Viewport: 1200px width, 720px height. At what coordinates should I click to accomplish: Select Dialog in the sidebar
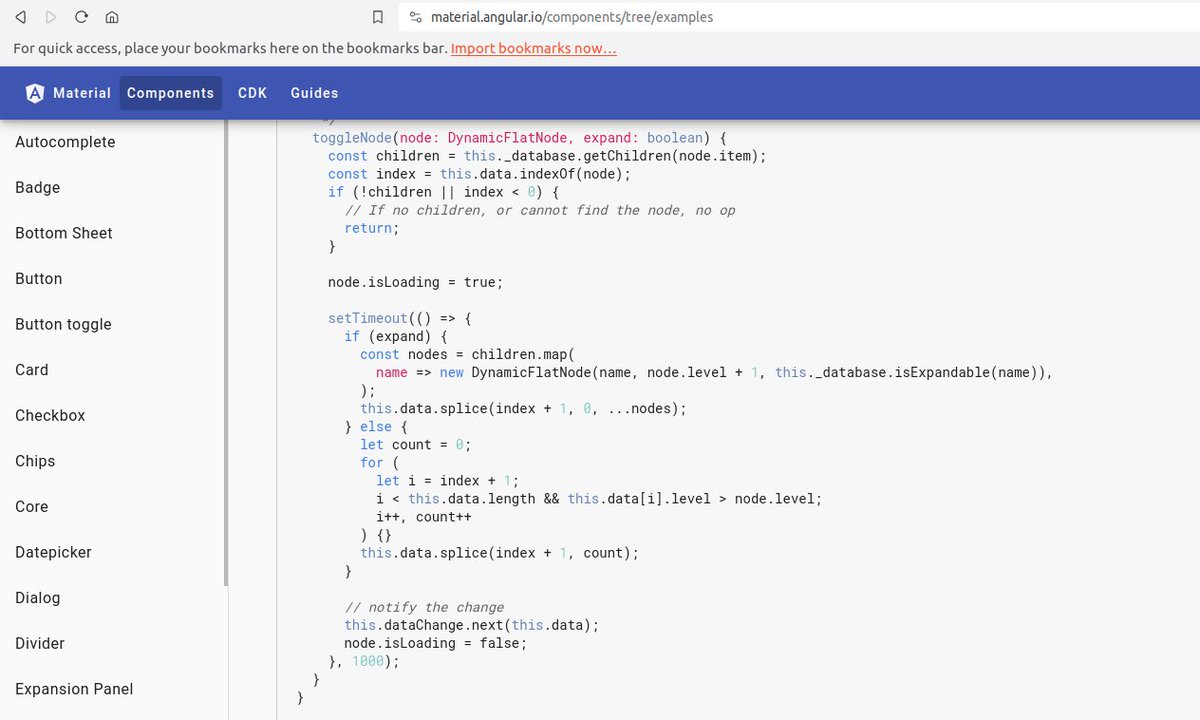coord(38,597)
